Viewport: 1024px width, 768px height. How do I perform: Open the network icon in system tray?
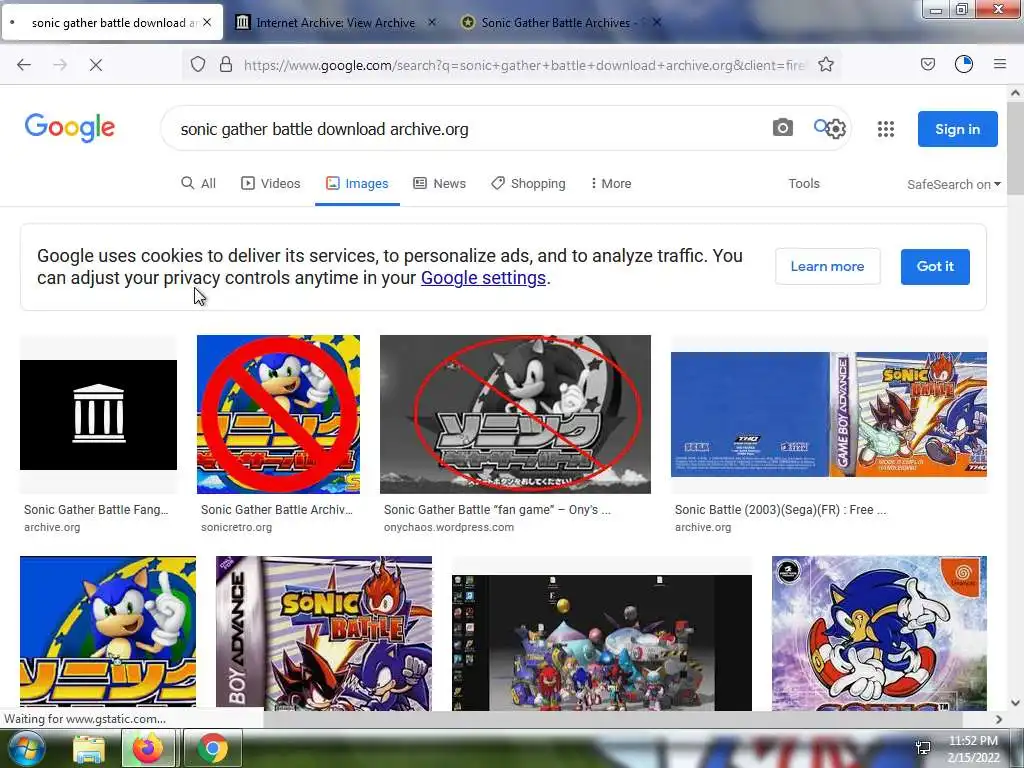point(923,748)
